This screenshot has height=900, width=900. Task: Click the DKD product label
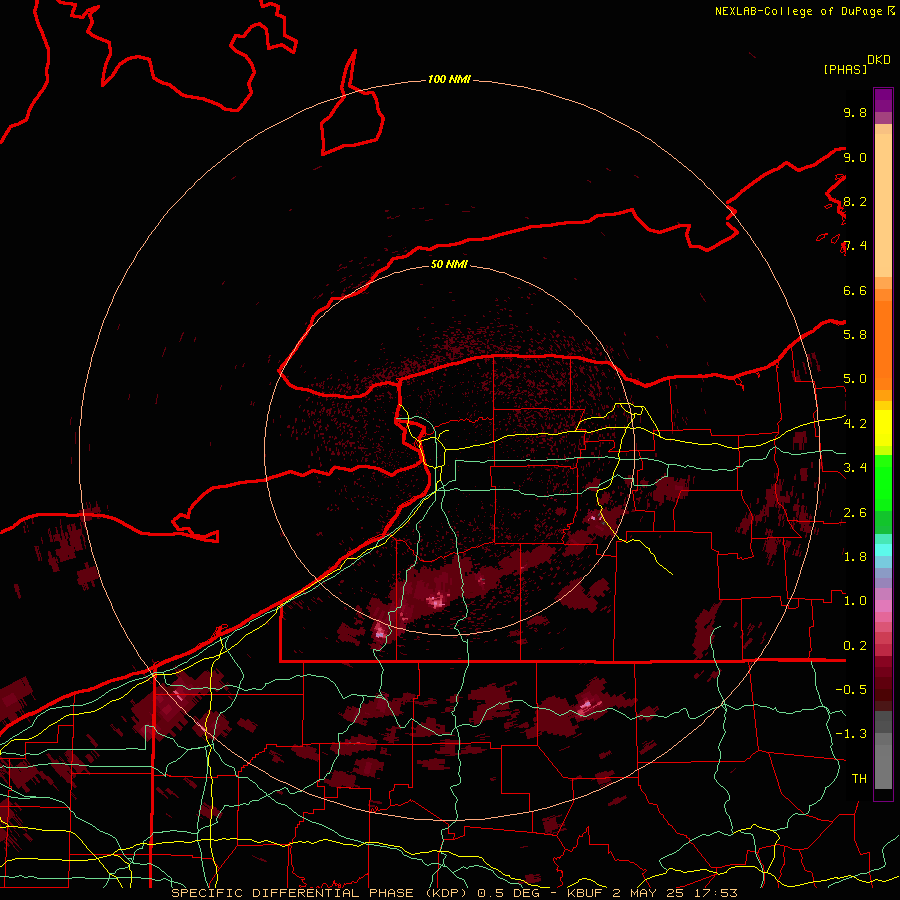879,60
